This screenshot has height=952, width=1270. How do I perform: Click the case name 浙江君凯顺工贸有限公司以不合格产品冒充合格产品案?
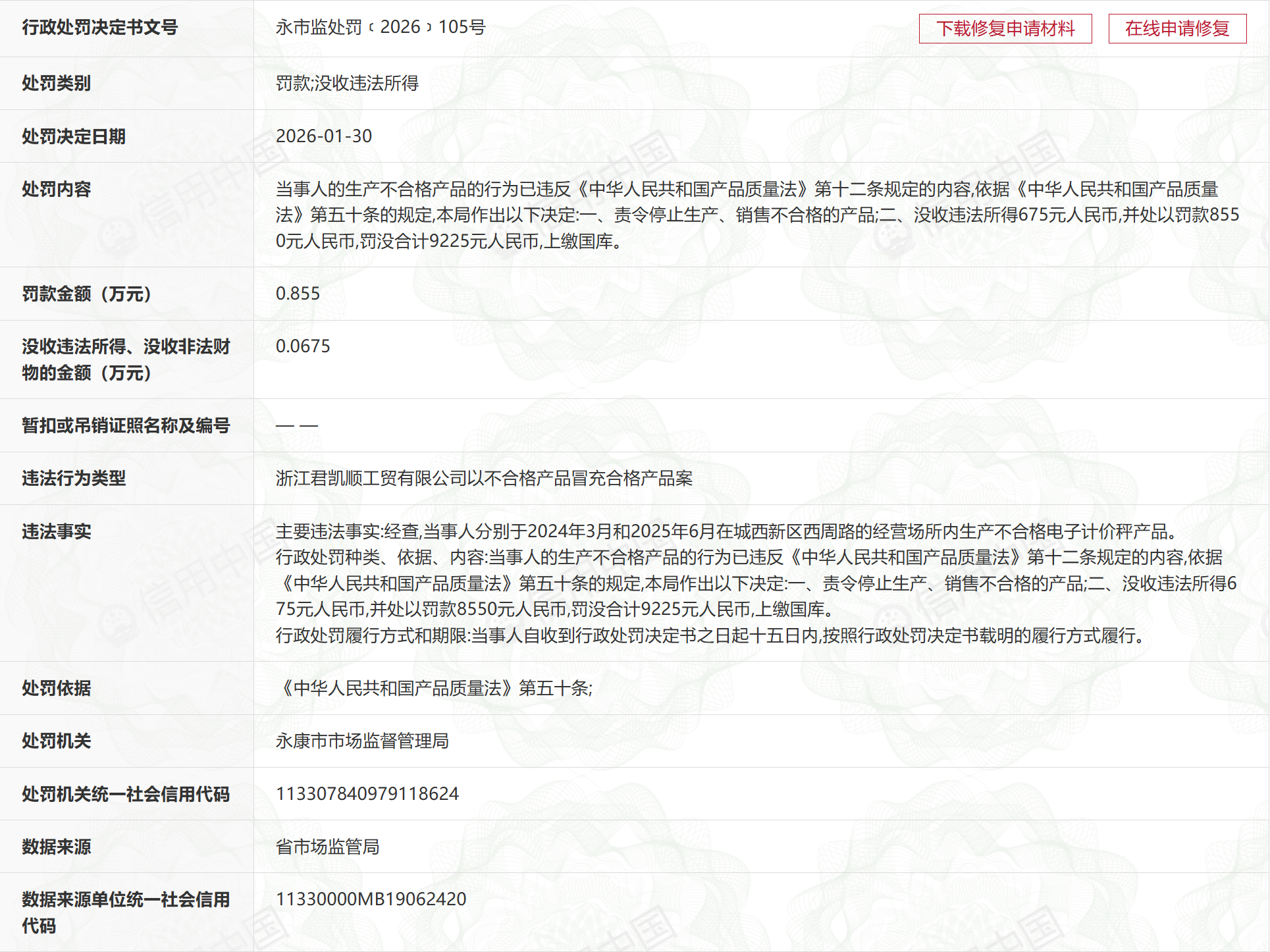tap(484, 478)
